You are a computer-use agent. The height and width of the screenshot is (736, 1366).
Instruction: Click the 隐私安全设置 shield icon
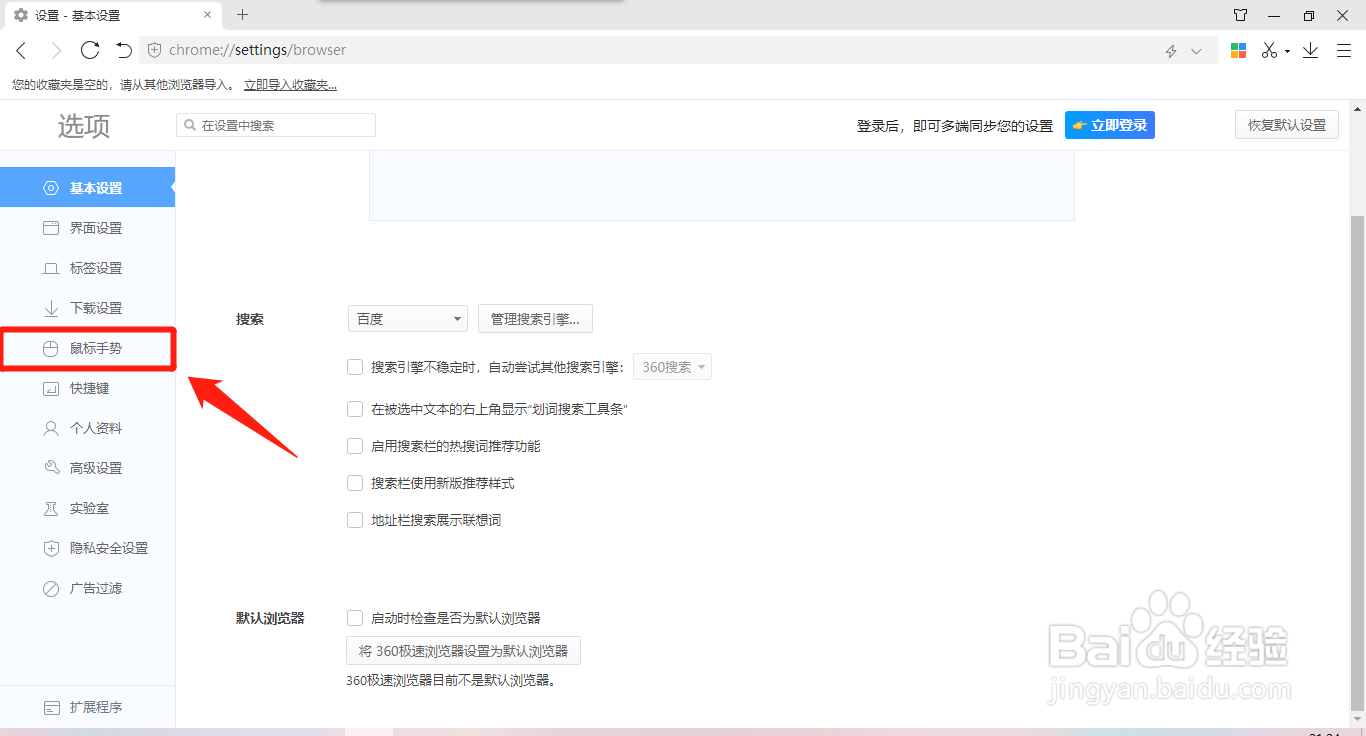point(51,548)
